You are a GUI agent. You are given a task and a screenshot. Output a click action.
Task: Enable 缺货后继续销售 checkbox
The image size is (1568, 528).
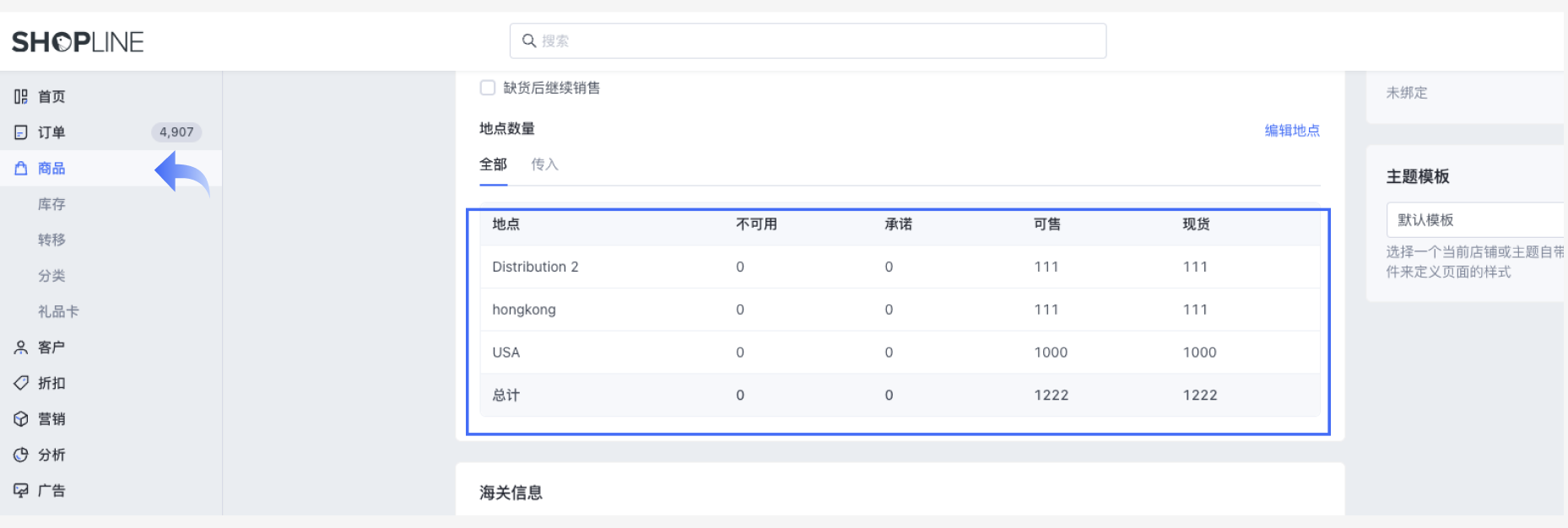(487, 88)
